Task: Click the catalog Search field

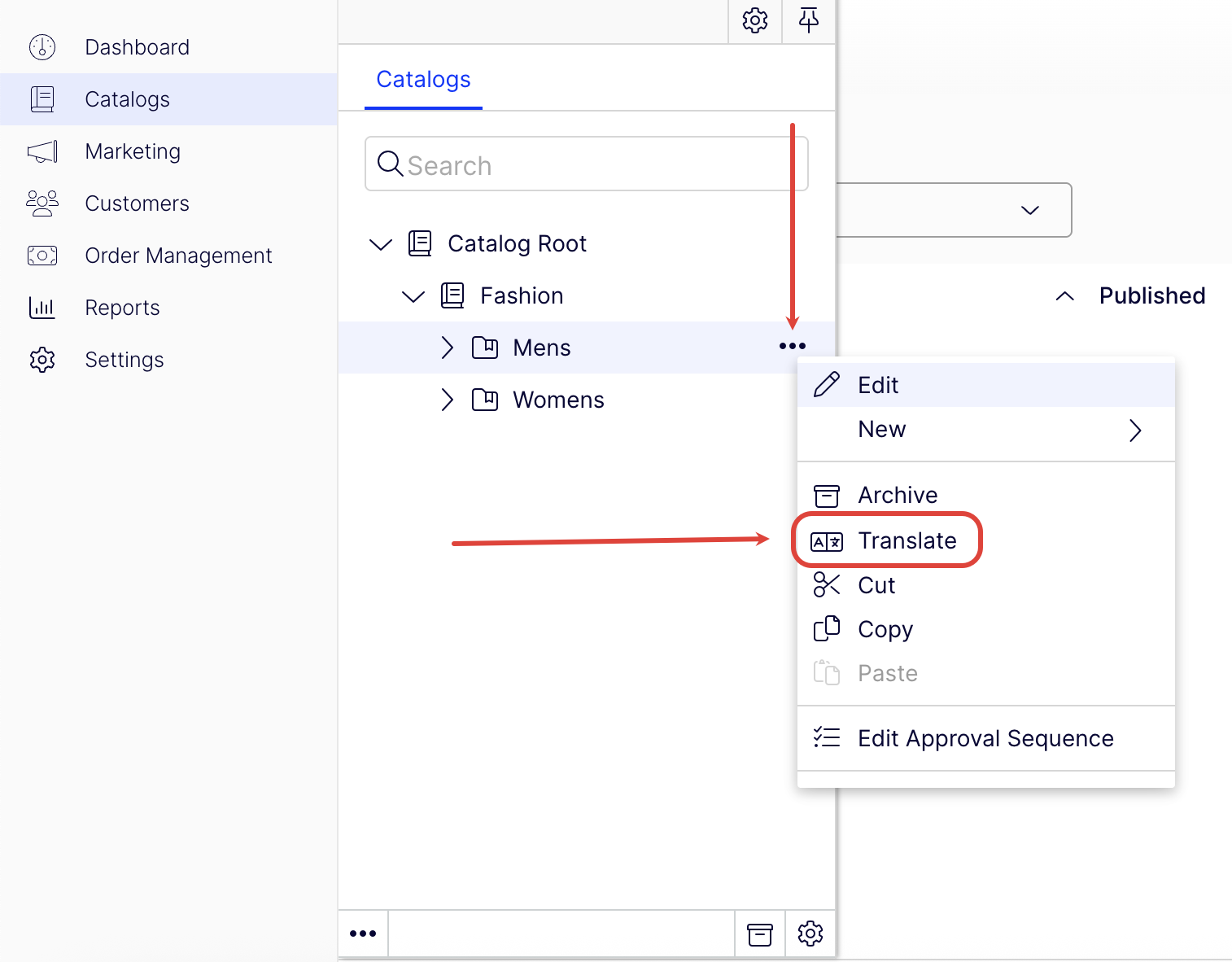Action: pyautogui.click(x=586, y=164)
